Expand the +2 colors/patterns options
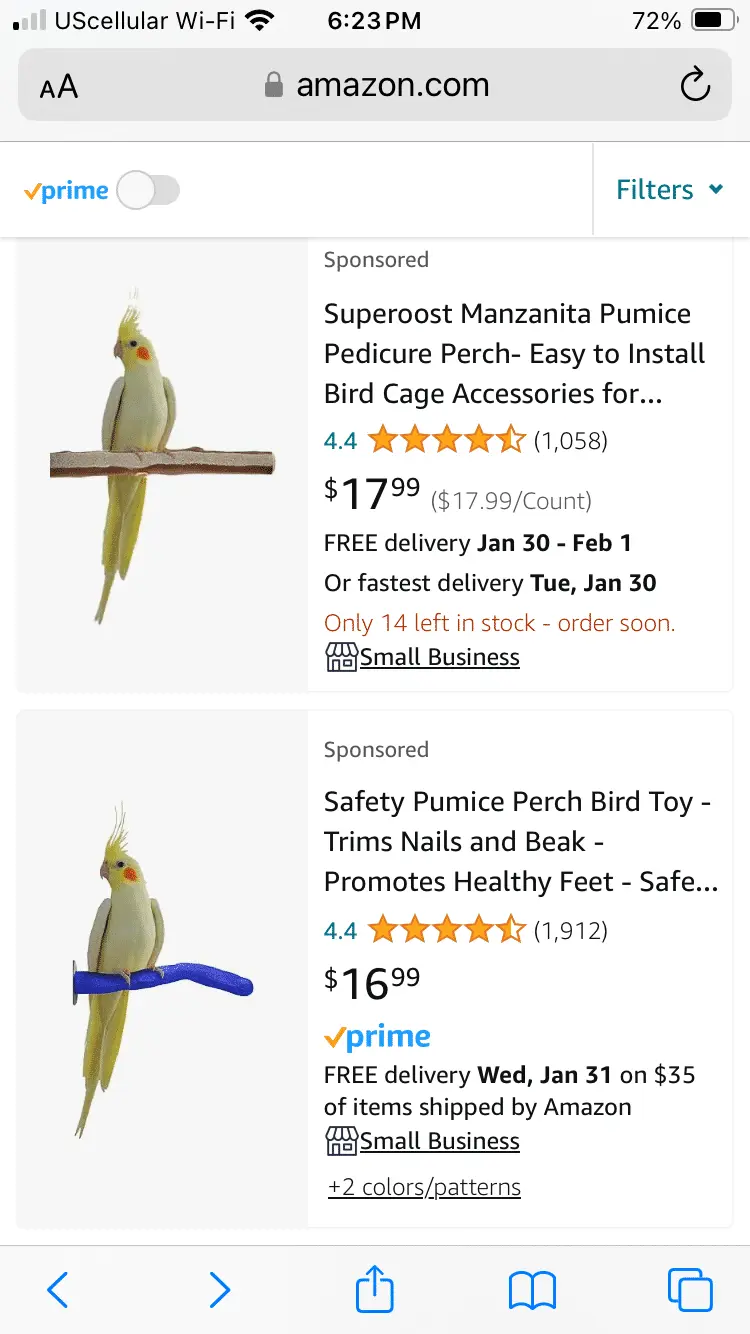The image size is (750, 1334). click(424, 1188)
